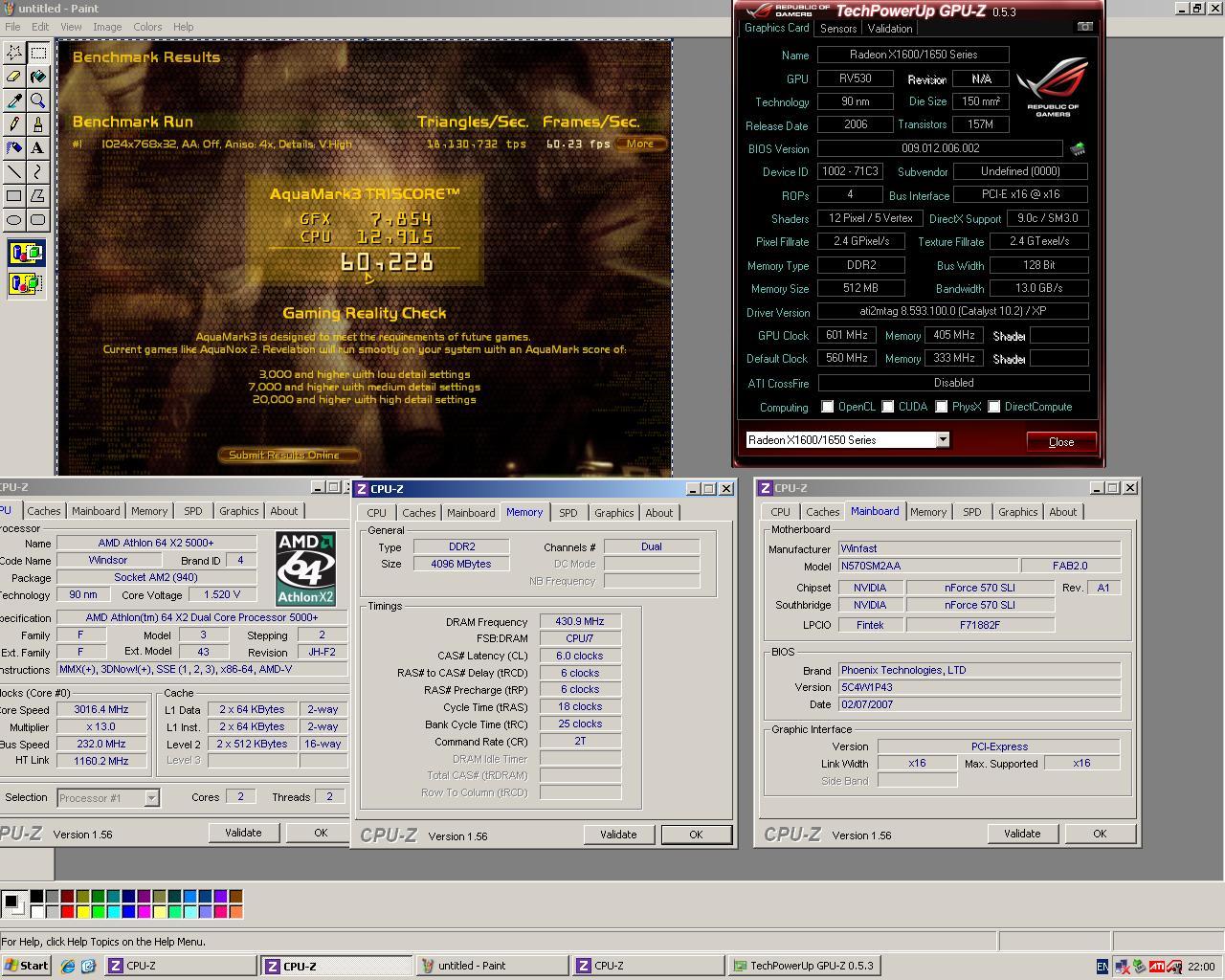
Task: Click Submit Results Online in the benchmark image
Action: pos(290,455)
